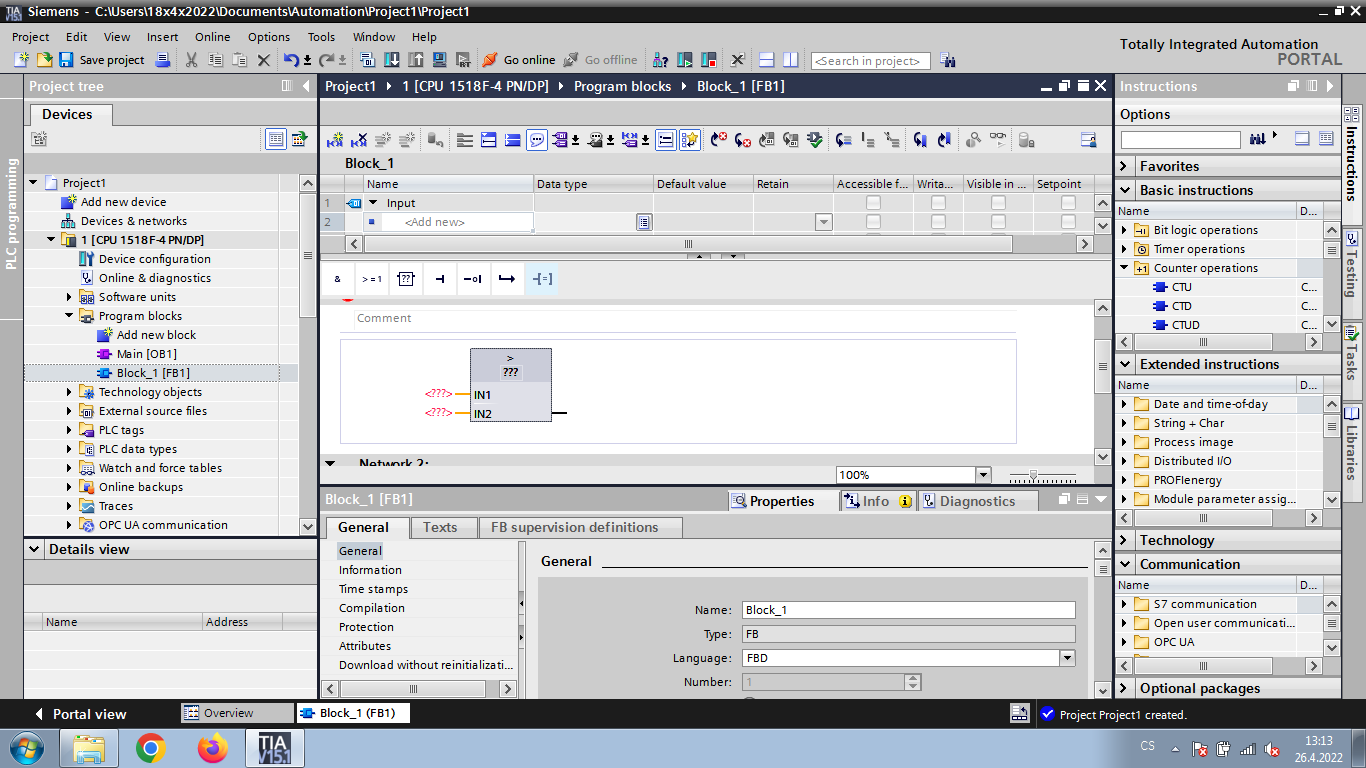1366x768 pixels.
Task: Open the Windows Start menu
Action: (x=27, y=748)
